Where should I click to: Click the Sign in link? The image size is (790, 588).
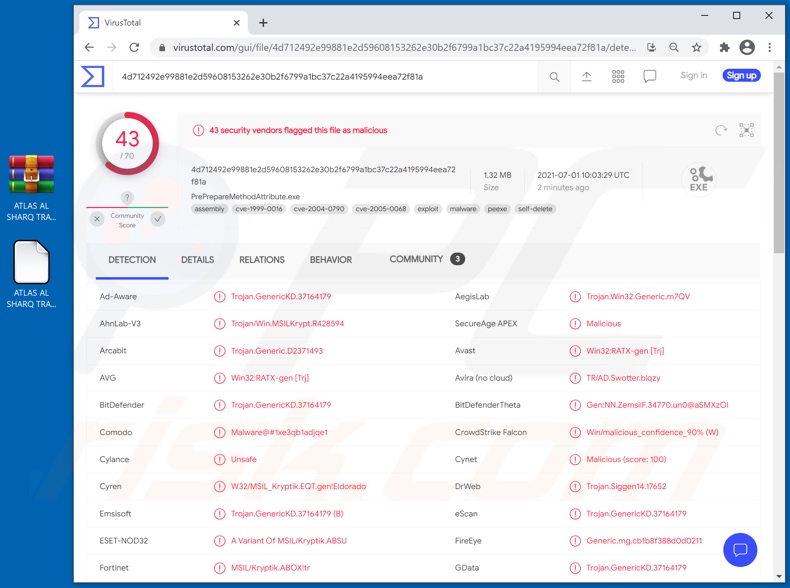(x=694, y=76)
